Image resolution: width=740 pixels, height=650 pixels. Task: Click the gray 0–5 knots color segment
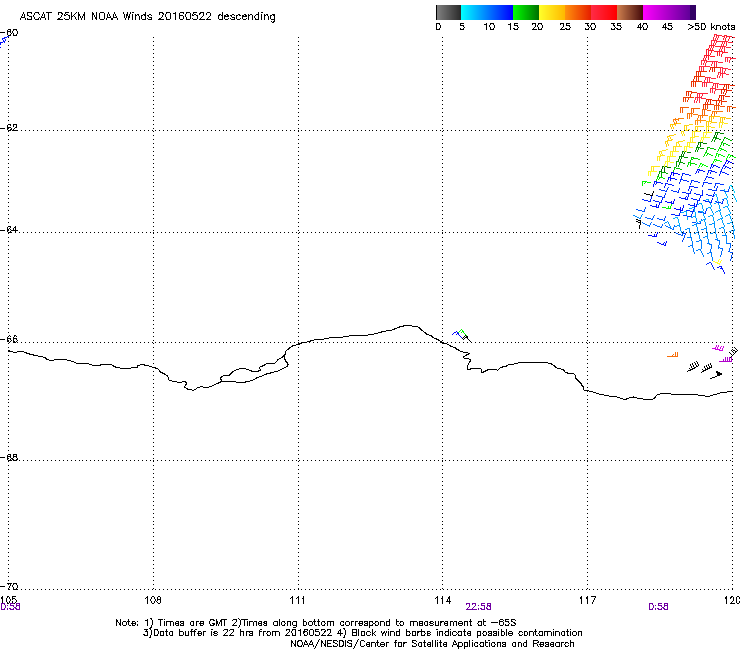(449, 12)
